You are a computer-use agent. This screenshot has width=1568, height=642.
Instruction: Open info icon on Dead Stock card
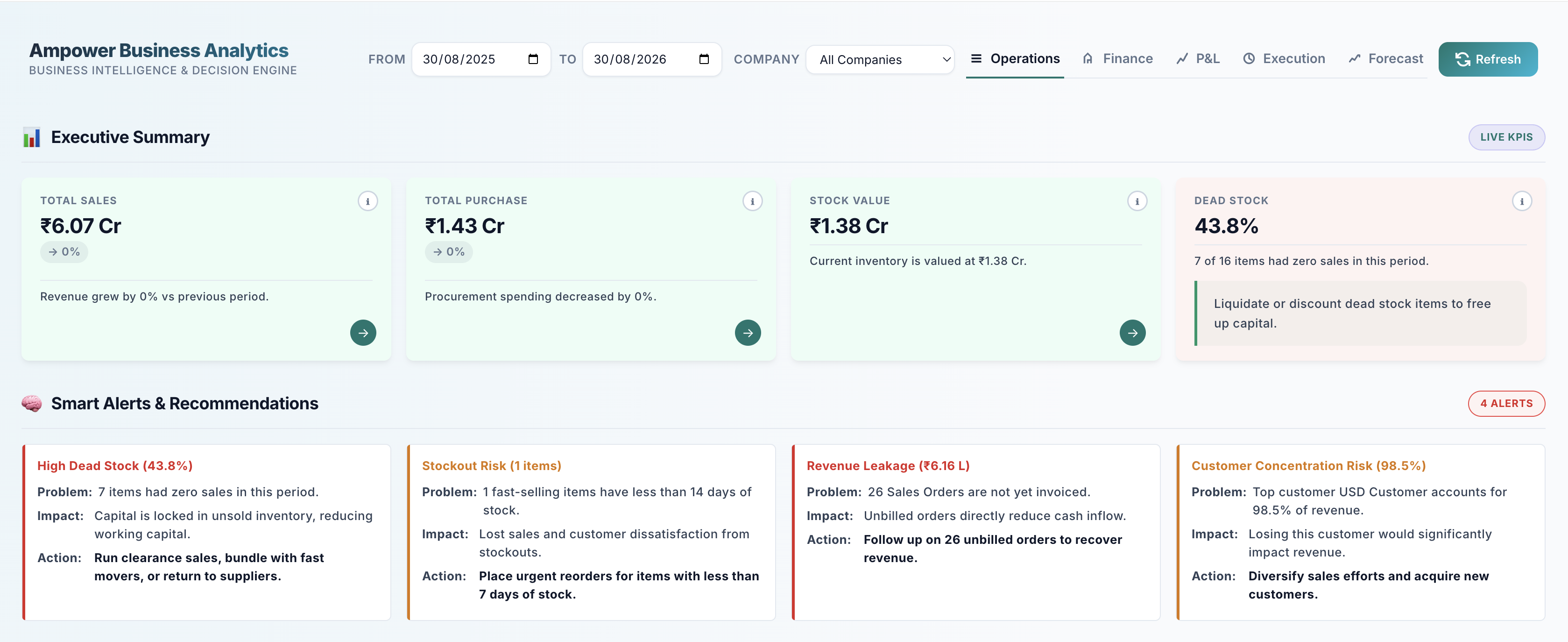tap(1522, 201)
